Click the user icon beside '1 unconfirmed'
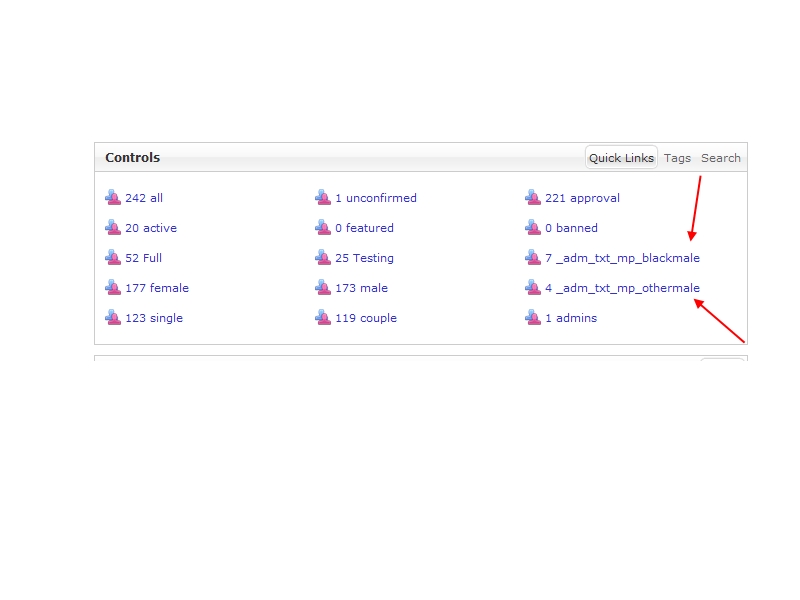 click(323, 198)
